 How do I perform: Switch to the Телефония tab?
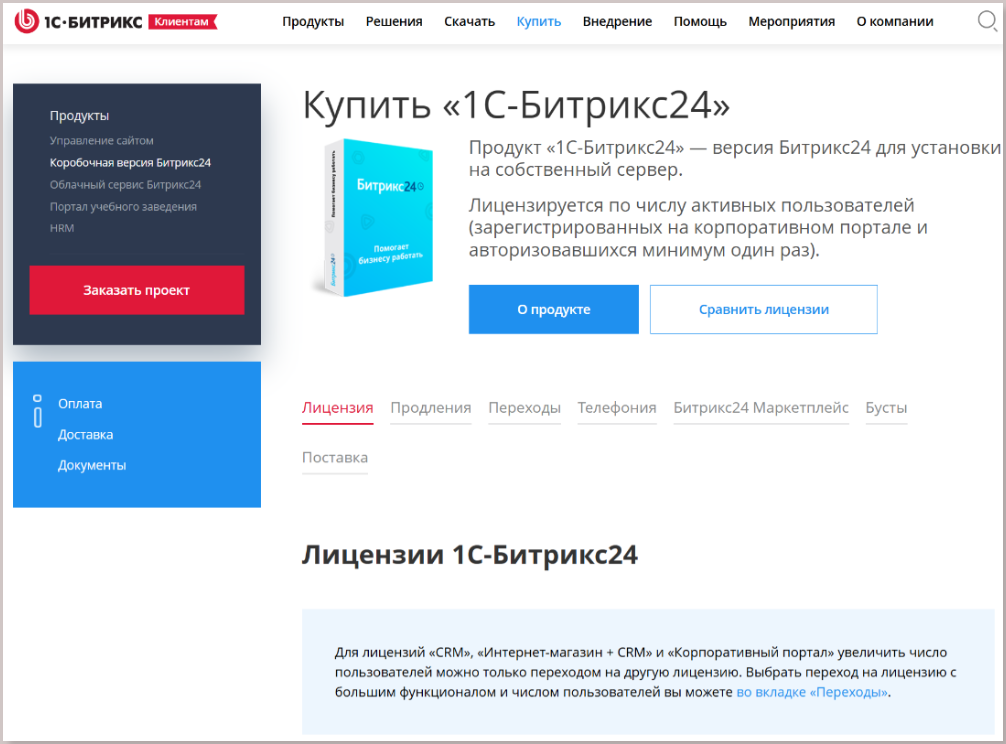click(617, 408)
